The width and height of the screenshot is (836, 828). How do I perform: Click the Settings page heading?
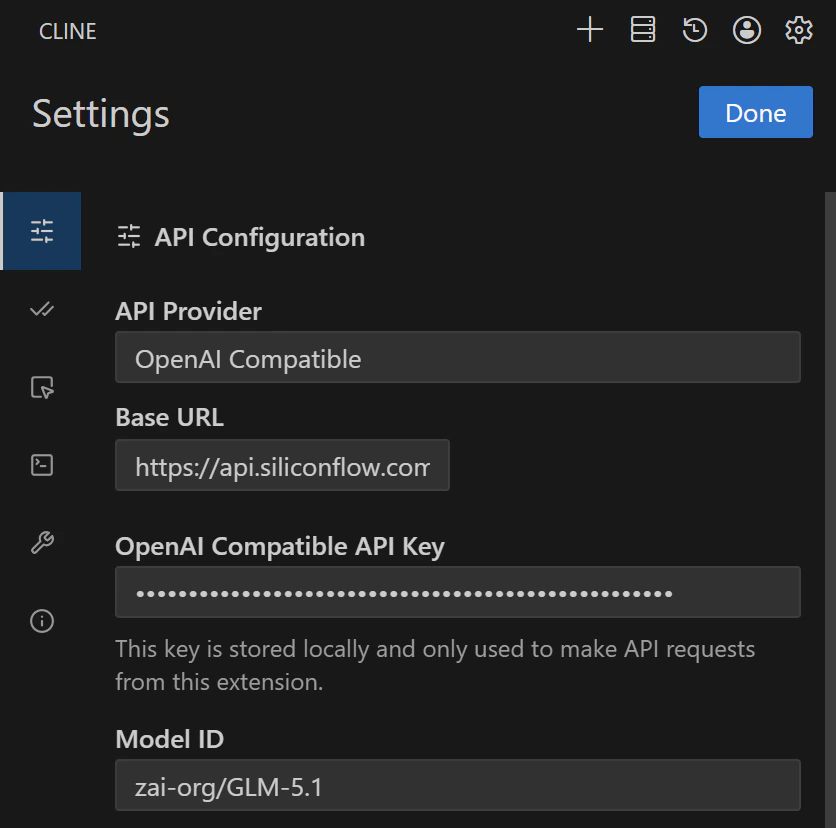tap(101, 113)
